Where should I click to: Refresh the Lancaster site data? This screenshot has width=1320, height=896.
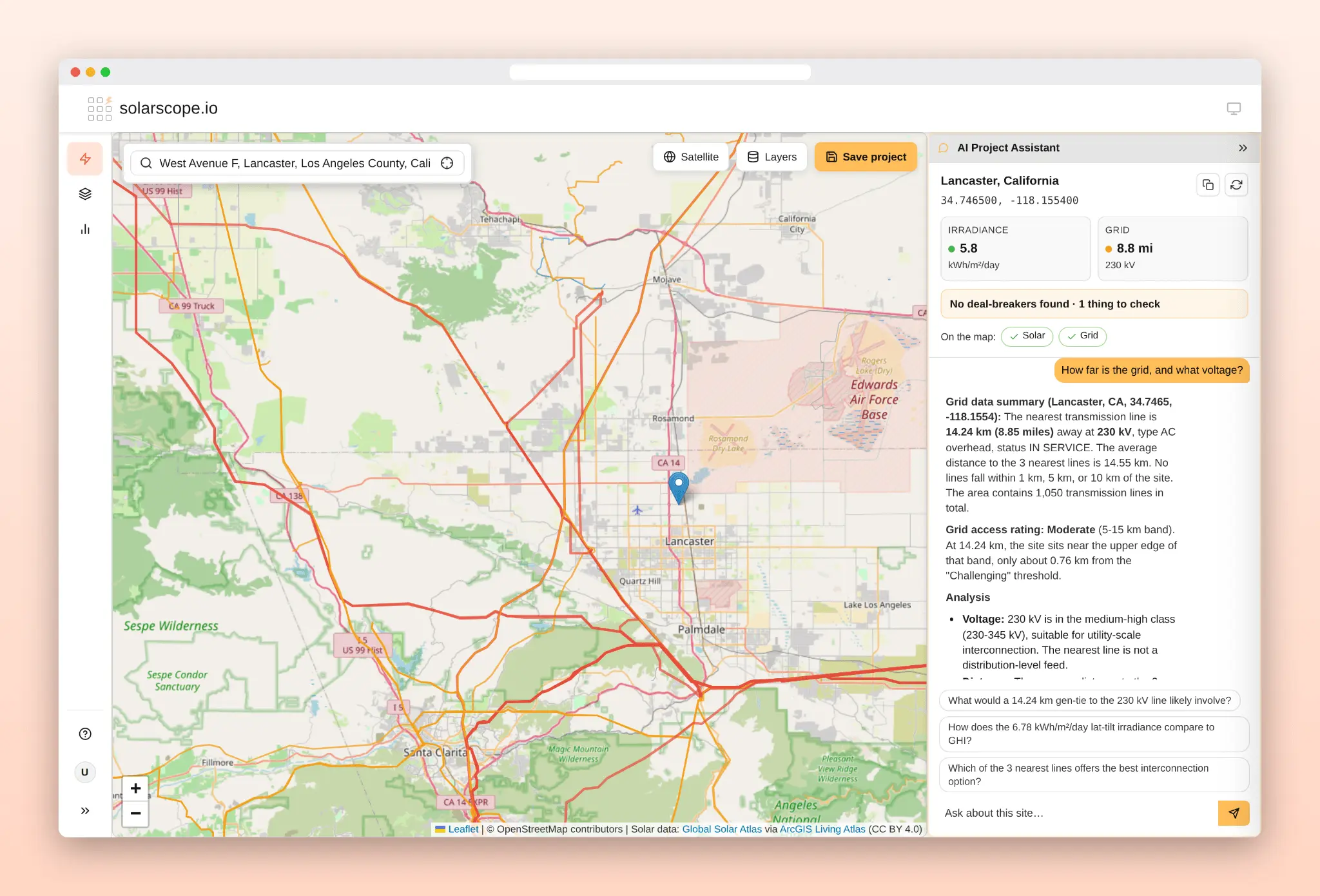(x=1236, y=185)
